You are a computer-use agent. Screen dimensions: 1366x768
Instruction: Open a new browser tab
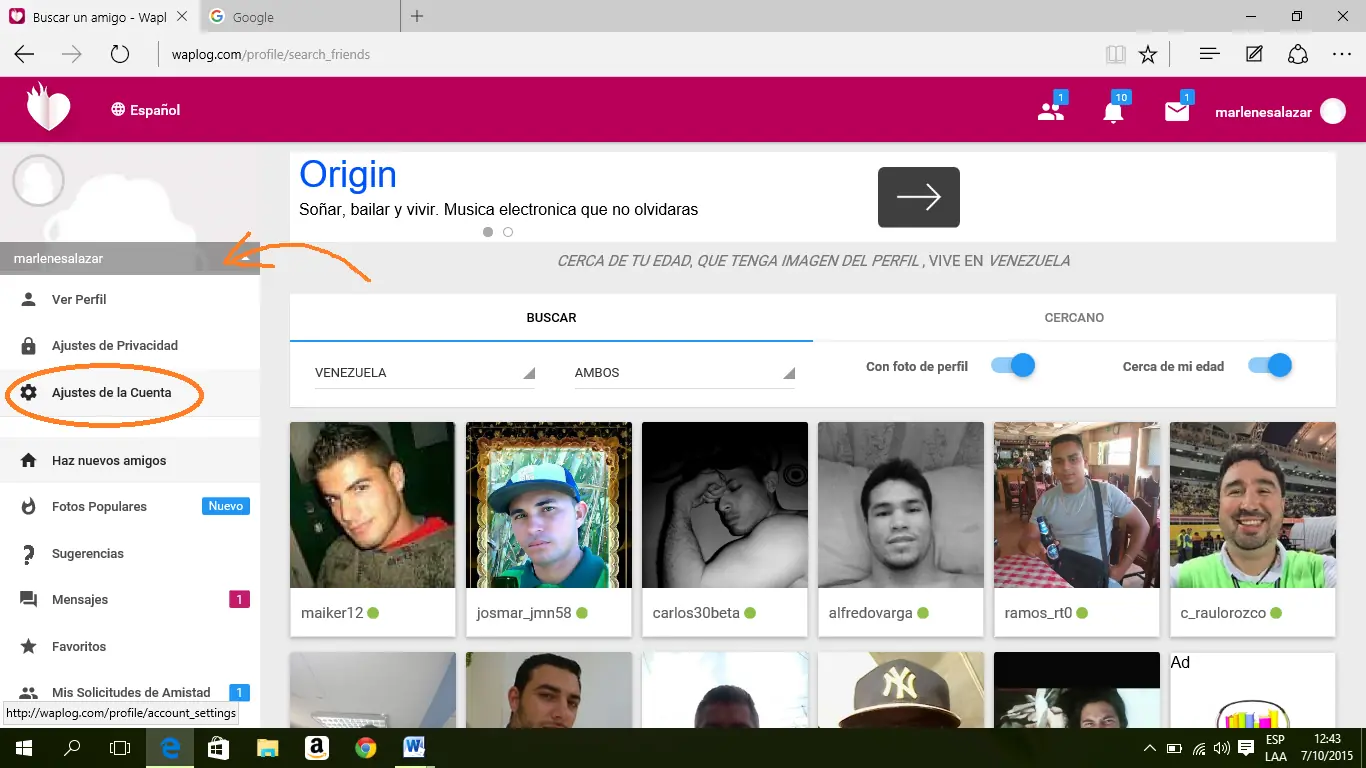[x=417, y=16]
